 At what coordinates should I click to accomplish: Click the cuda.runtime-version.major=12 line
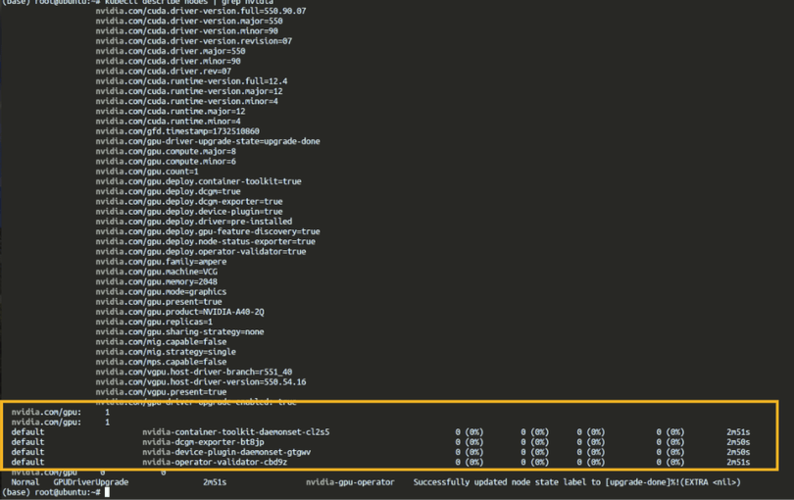[189, 91]
